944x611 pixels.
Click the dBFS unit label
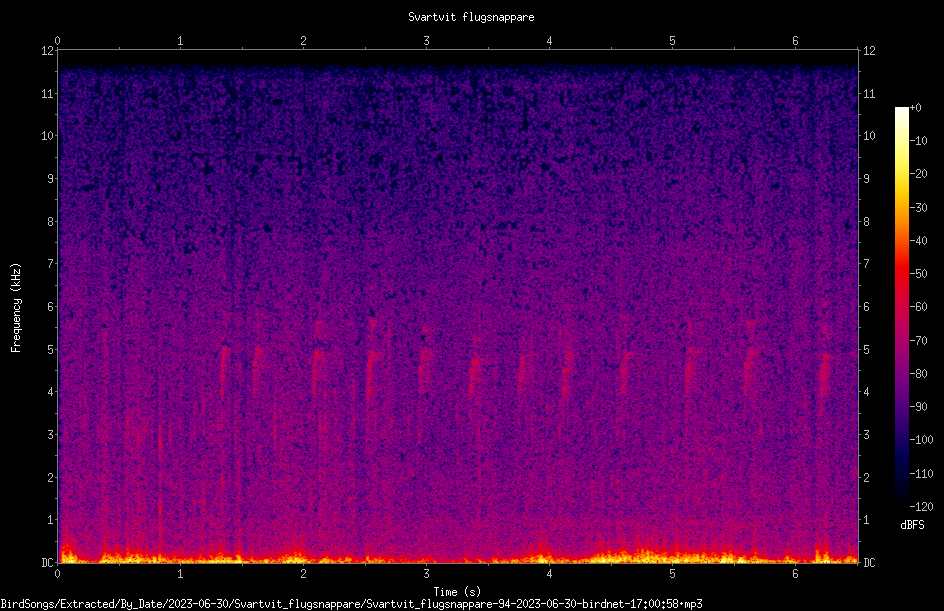(x=912, y=525)
